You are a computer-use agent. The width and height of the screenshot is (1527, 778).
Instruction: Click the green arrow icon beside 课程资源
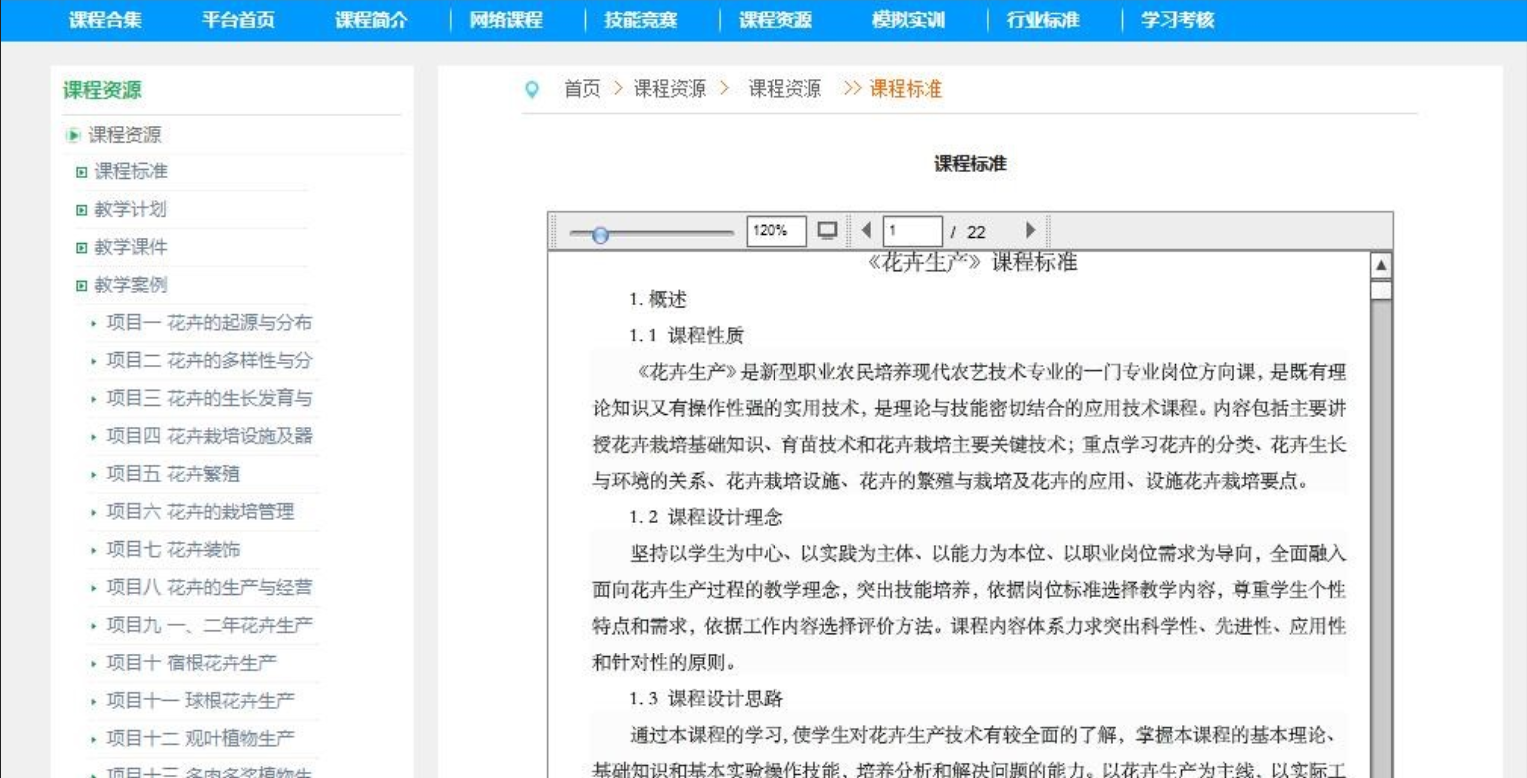tap(73, 135)
